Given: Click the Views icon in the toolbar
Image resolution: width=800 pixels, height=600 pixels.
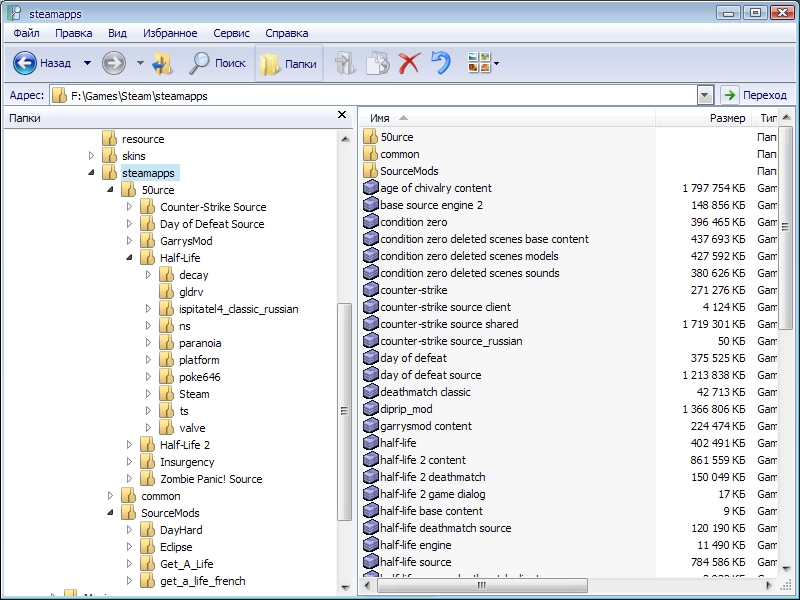Looking at the screenshot, I should tap(479, 63).
